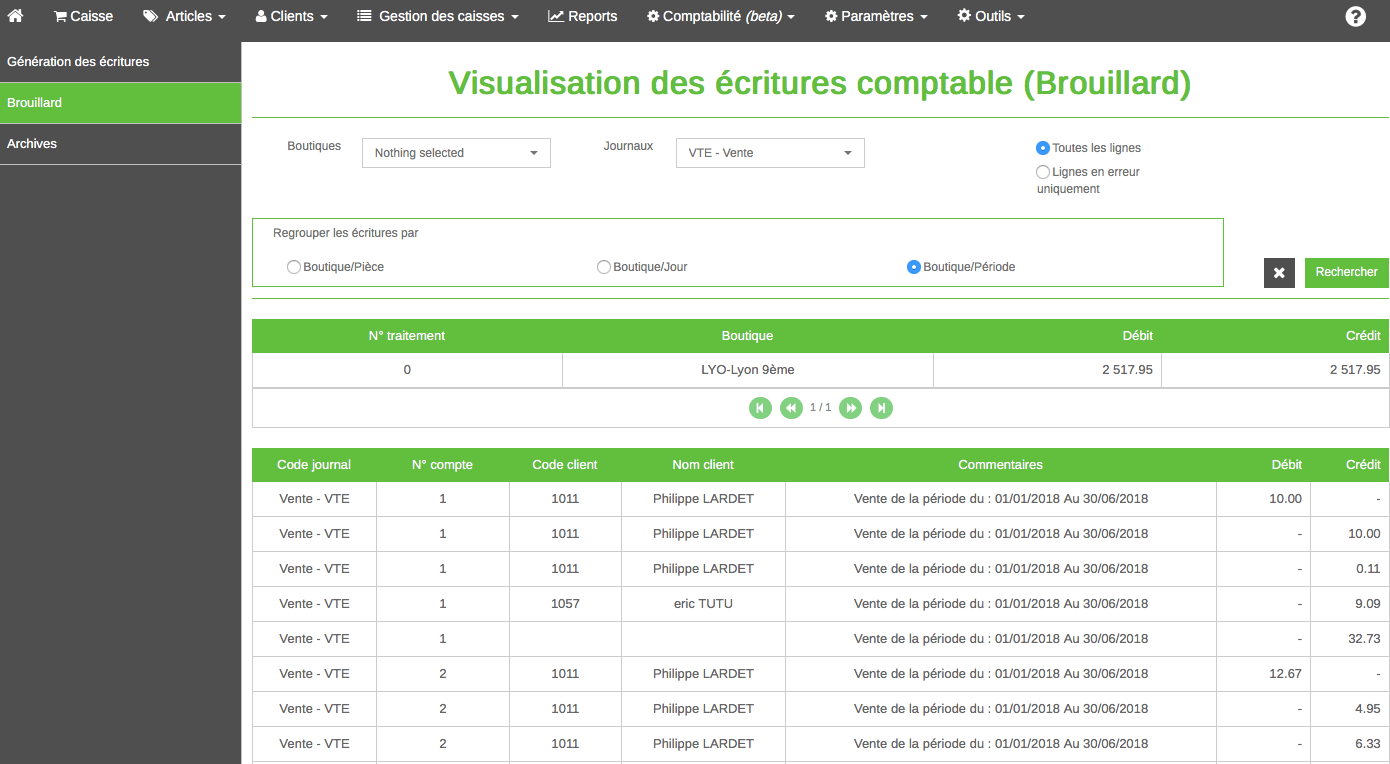Open the help question mark icon

pyautogui.click(x=1355, y=16)
